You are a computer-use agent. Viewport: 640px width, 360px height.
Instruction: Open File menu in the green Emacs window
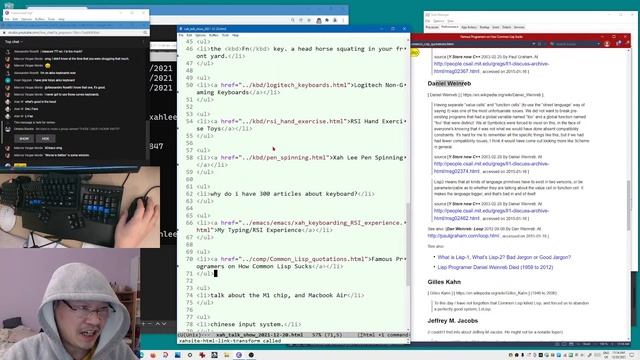click(x=181, y=35)
